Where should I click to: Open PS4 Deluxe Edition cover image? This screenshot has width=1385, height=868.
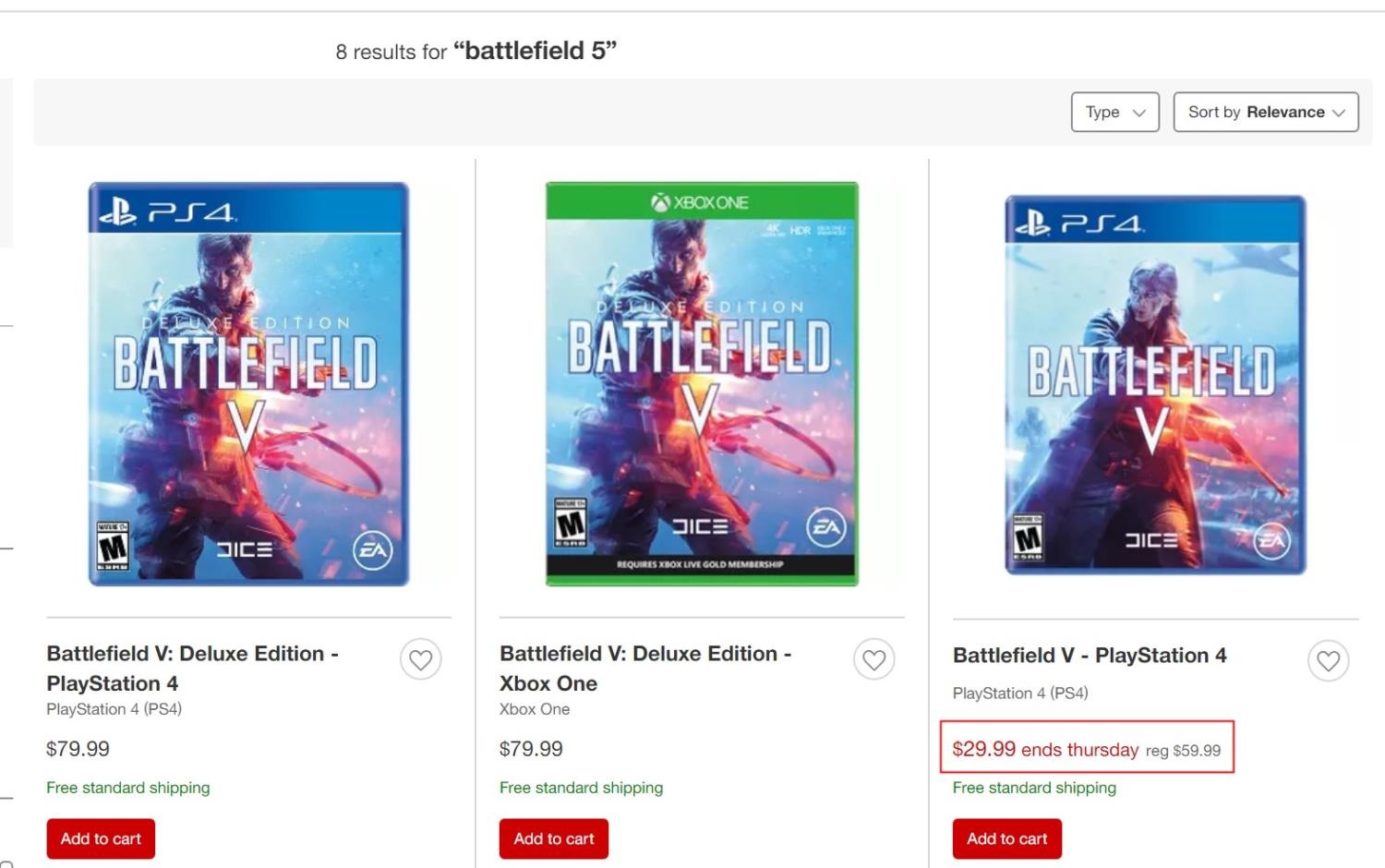point(248,384)
